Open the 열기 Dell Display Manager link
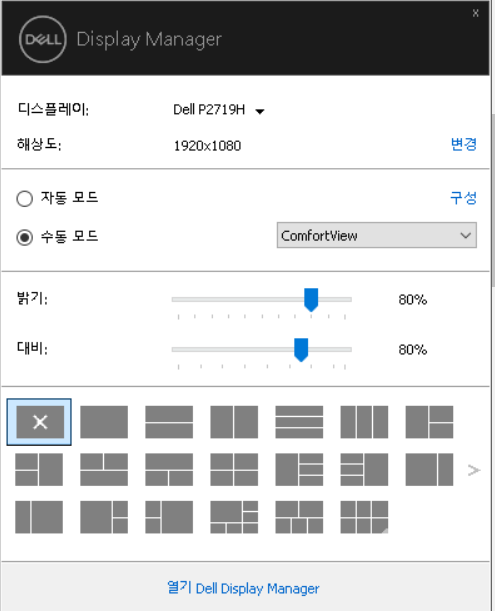The image size is (495, 611). pos(243,588)
